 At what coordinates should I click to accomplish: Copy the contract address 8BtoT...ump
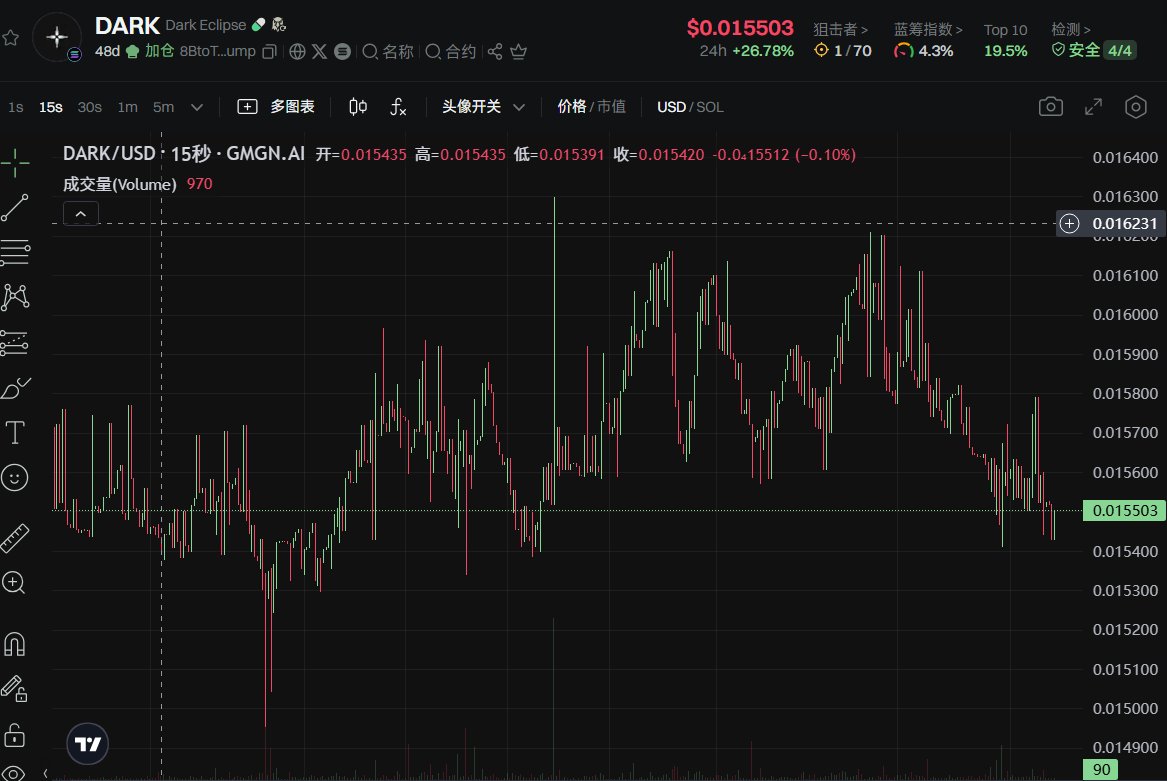pyautogui.click(x=270, y=51)
